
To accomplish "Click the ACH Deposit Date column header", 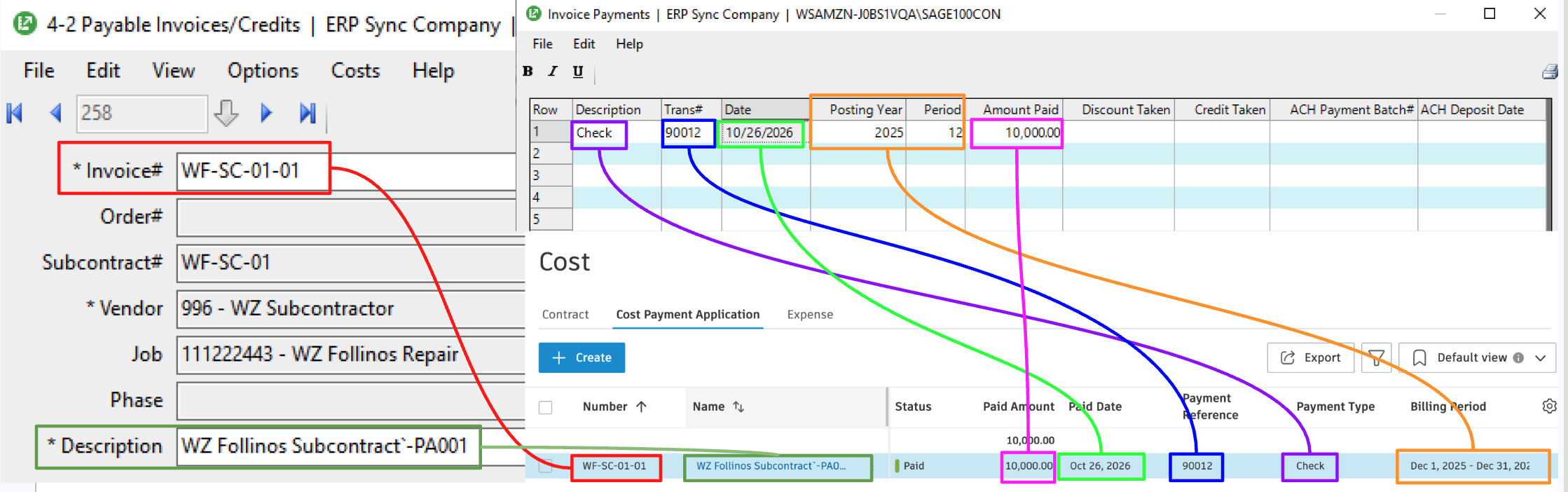I will tap(1482, 109).
